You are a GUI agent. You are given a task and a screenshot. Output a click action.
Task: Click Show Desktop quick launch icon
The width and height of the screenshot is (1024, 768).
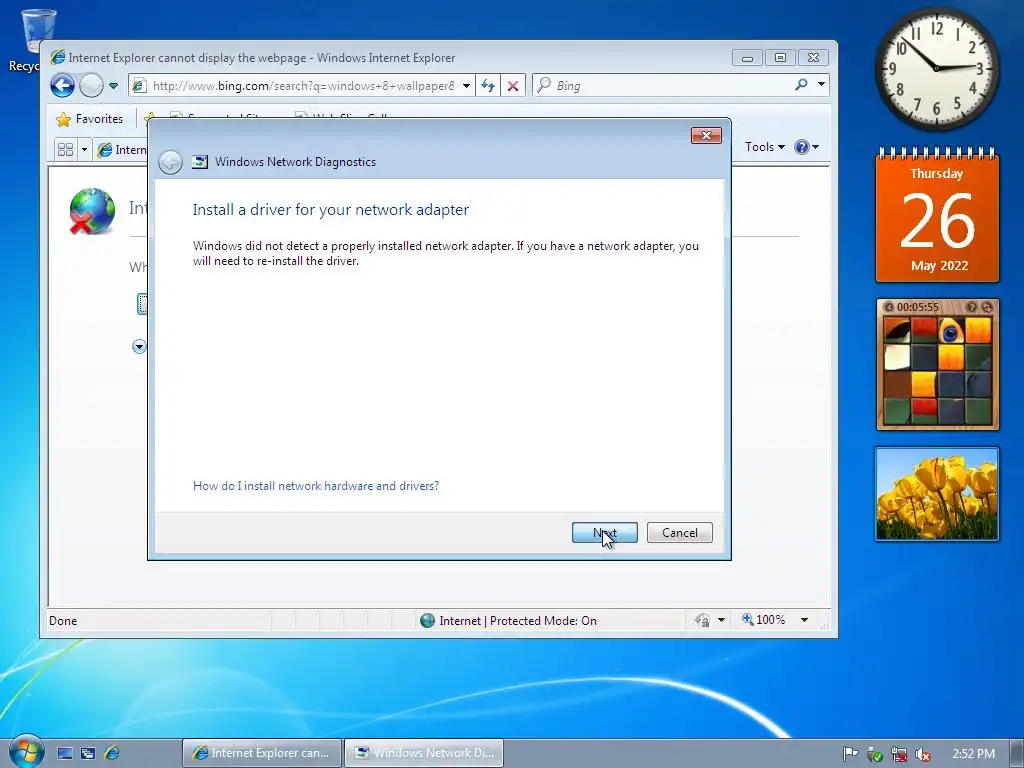(x=65, y=753)
